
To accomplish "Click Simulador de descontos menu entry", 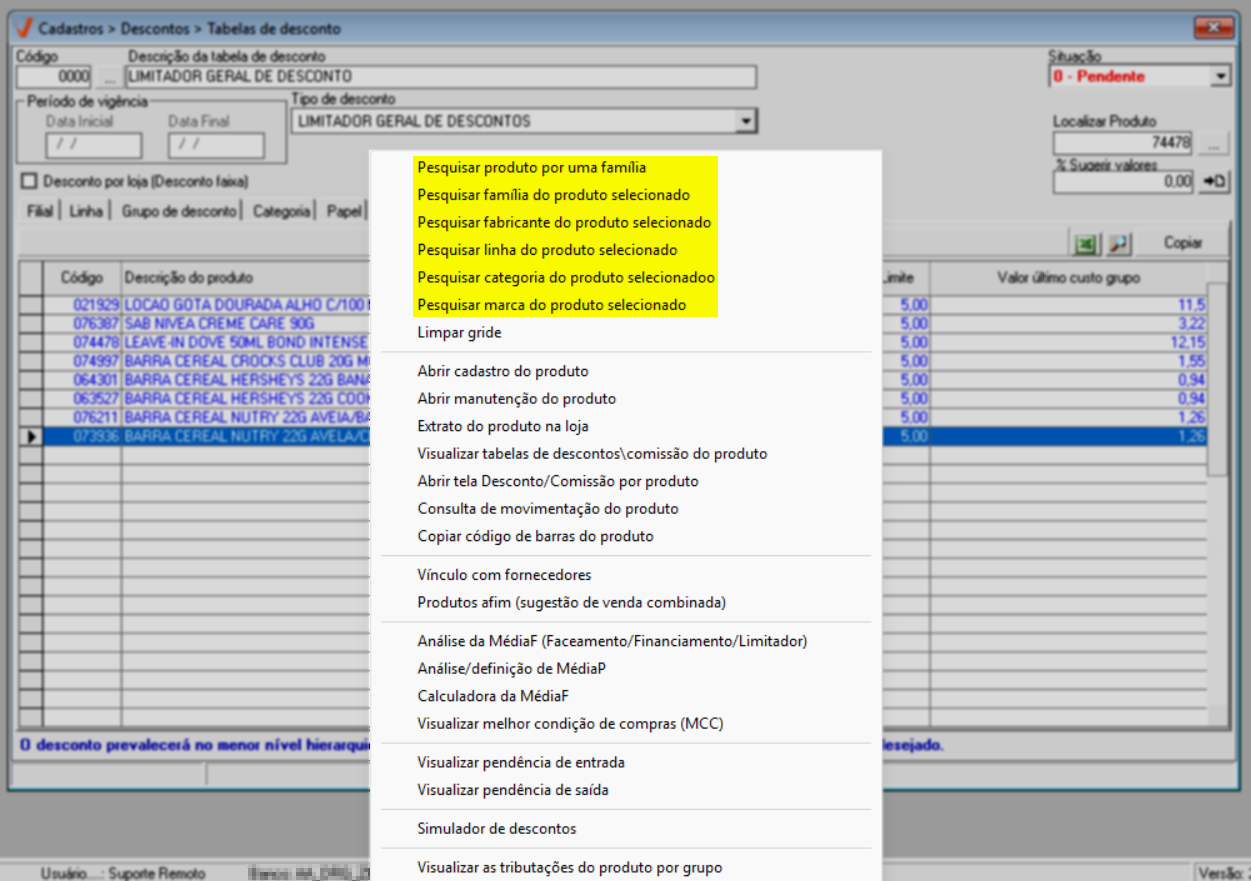I will pyautogui.click(x=496, y=828).
